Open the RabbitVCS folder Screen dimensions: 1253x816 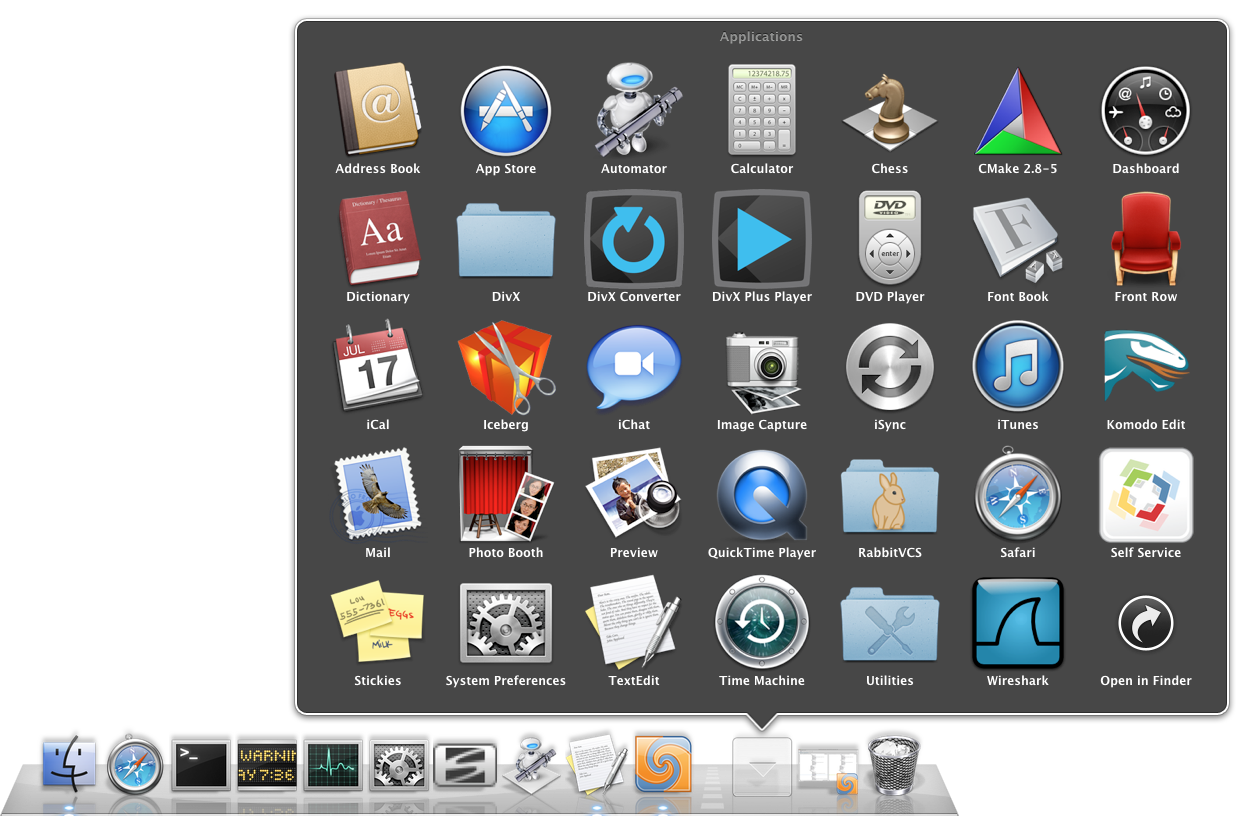[x=889, y=495]
